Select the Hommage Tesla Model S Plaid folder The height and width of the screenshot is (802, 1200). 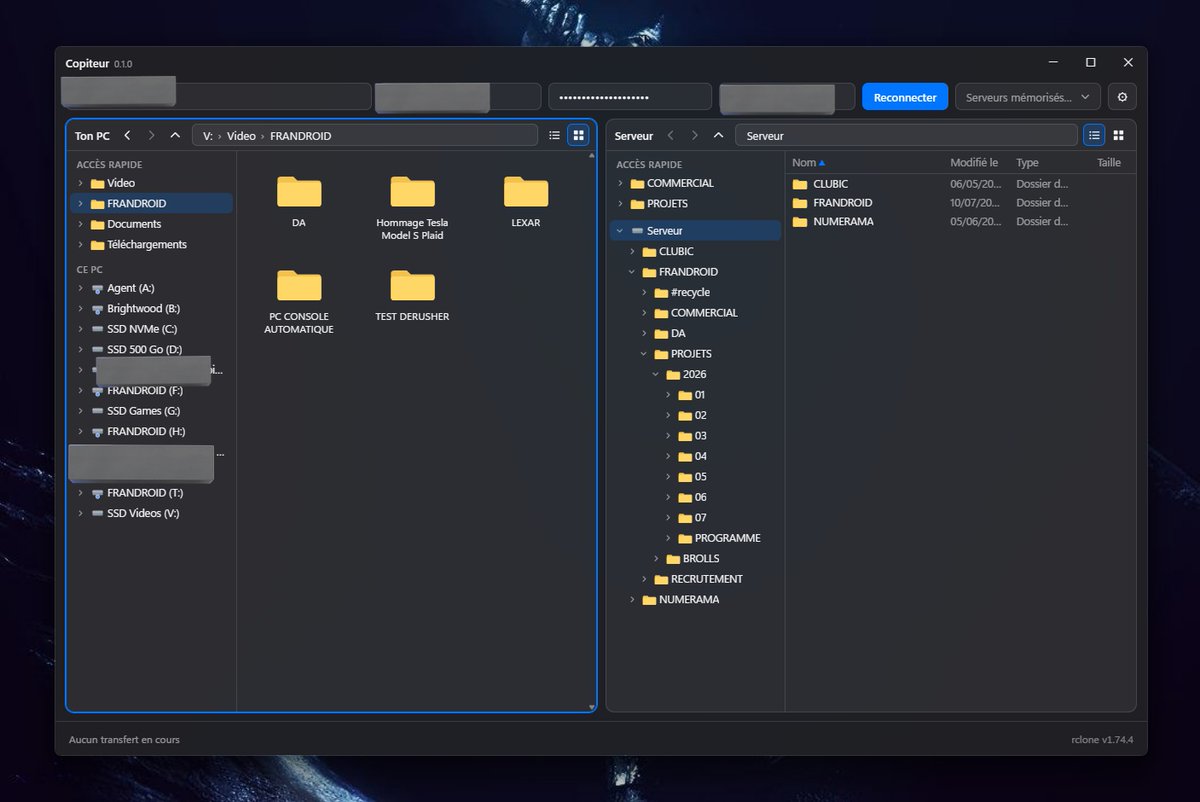[x=412, y=207]
